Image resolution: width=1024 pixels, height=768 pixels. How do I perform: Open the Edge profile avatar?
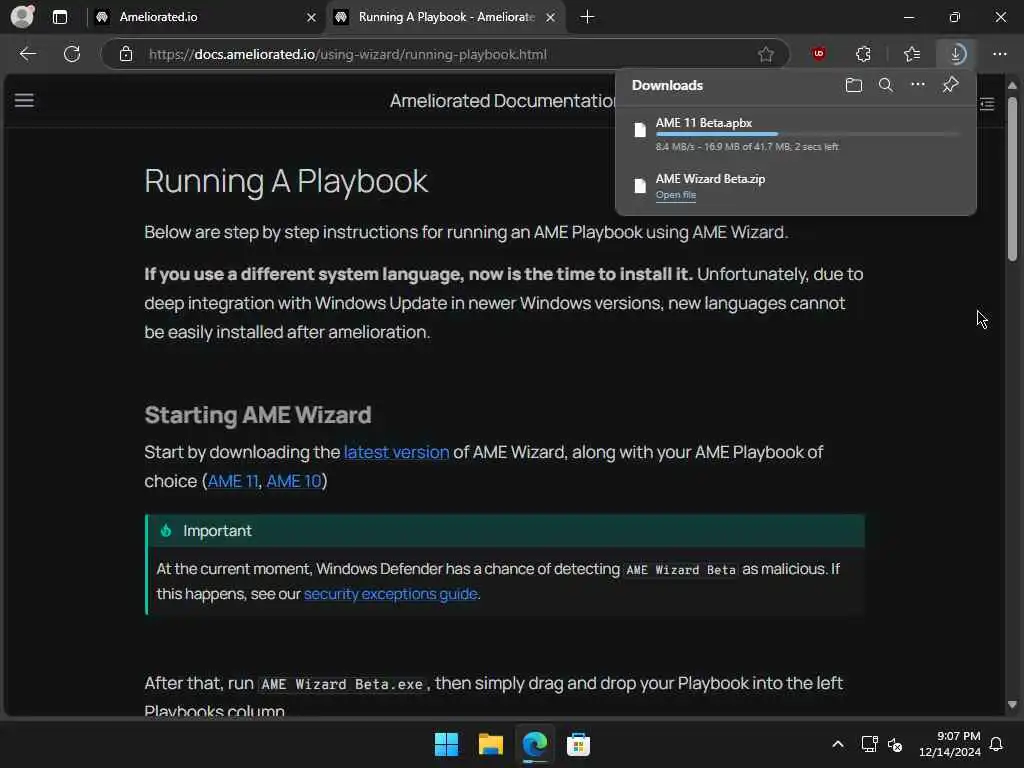pyautogui.click(x=22, y=16)
